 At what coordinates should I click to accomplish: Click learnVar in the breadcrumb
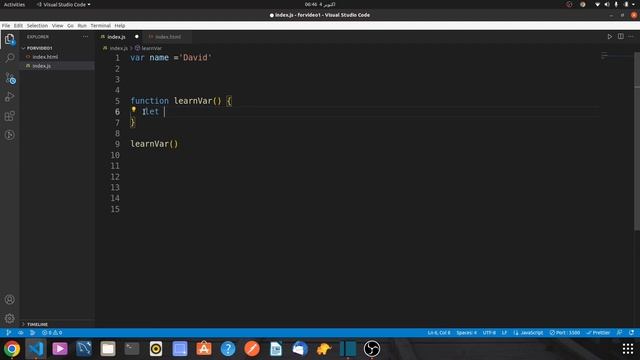coord(151,48)
